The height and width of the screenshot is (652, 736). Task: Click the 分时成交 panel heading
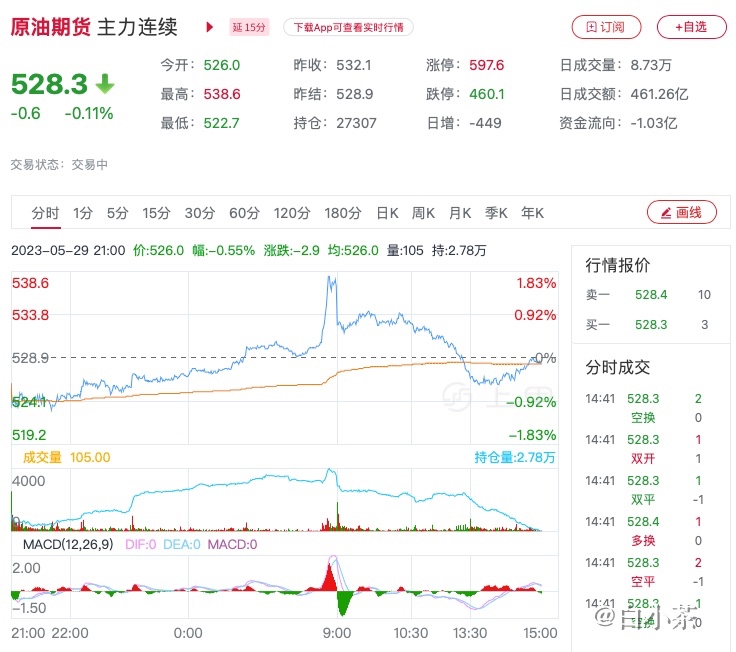click(618, 367)
